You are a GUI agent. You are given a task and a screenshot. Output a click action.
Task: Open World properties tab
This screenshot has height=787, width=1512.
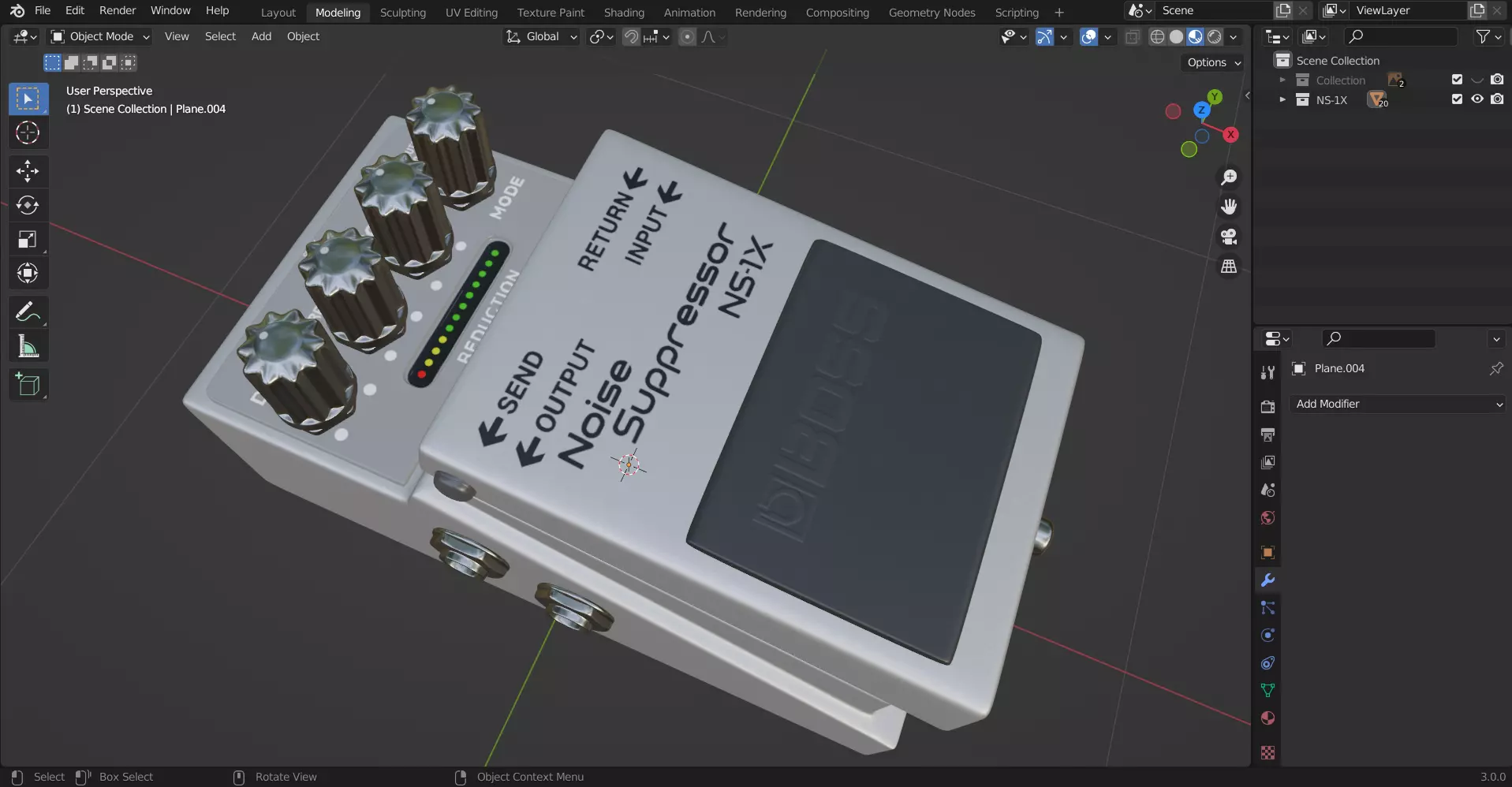(1267, 518)
